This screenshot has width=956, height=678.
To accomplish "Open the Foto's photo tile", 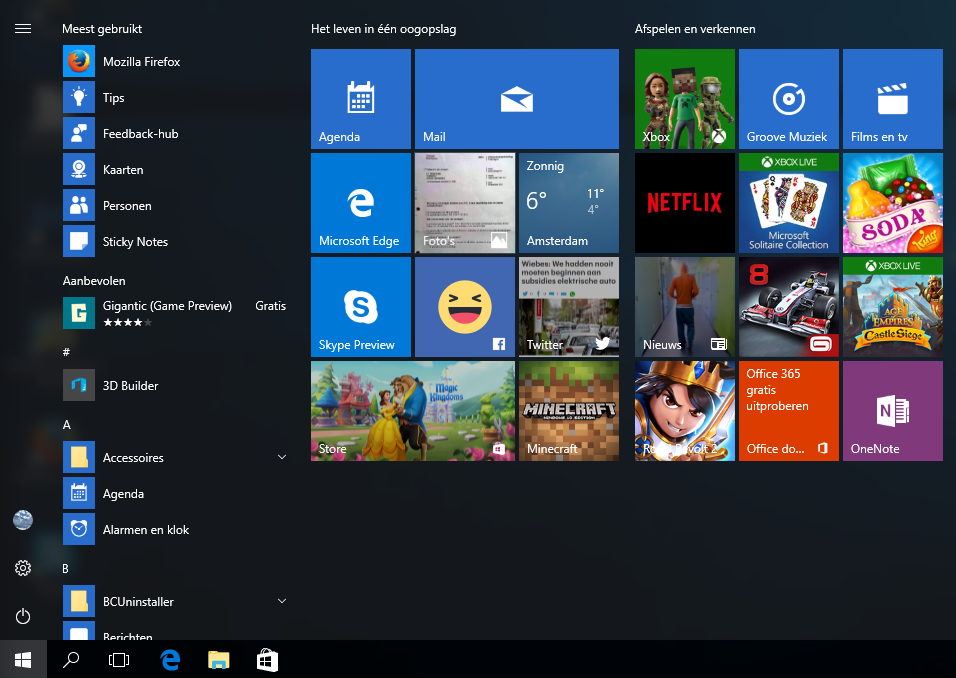I will (x=464, y=203).
